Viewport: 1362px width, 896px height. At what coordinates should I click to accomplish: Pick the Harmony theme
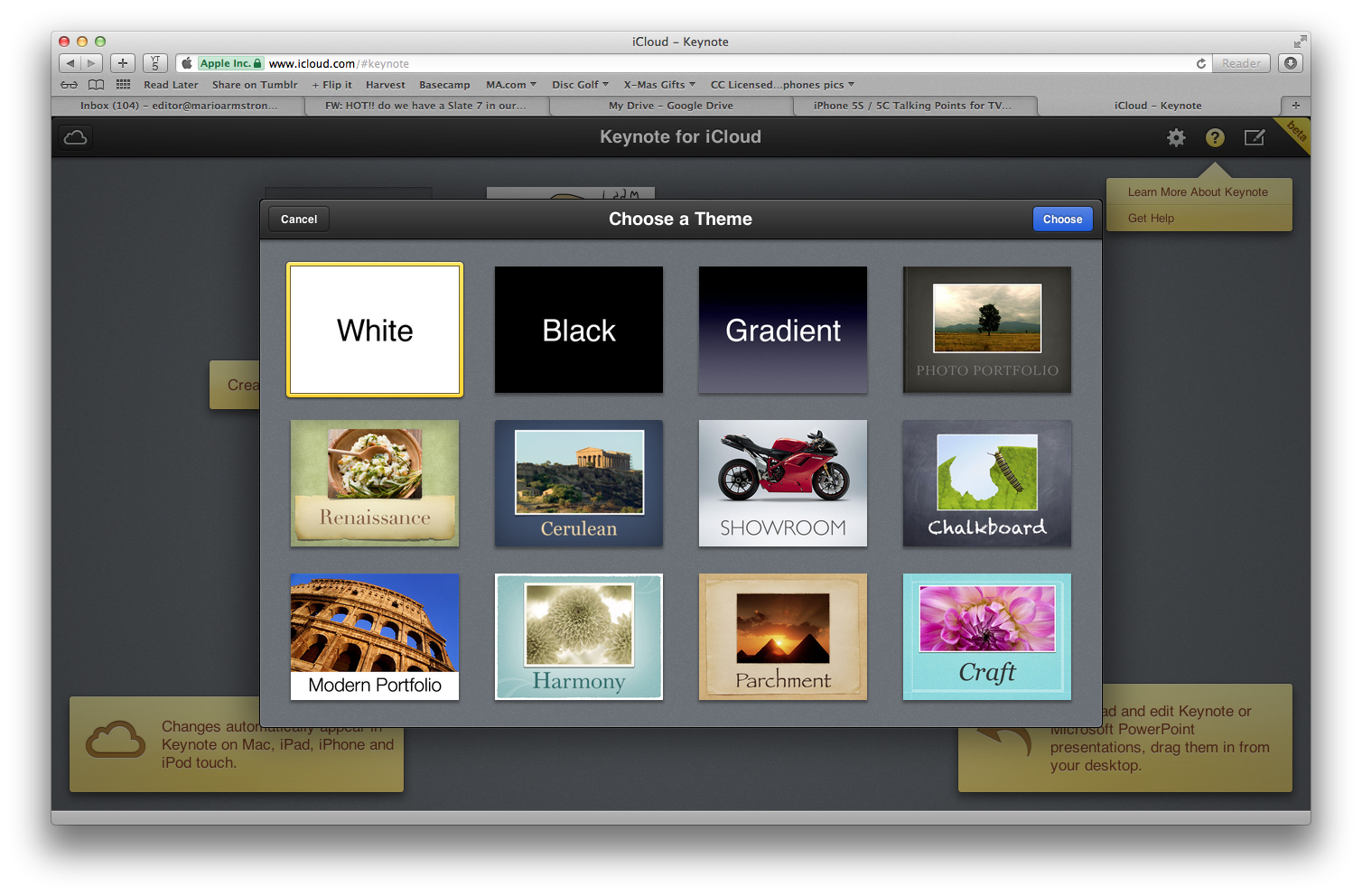point(579,637)
